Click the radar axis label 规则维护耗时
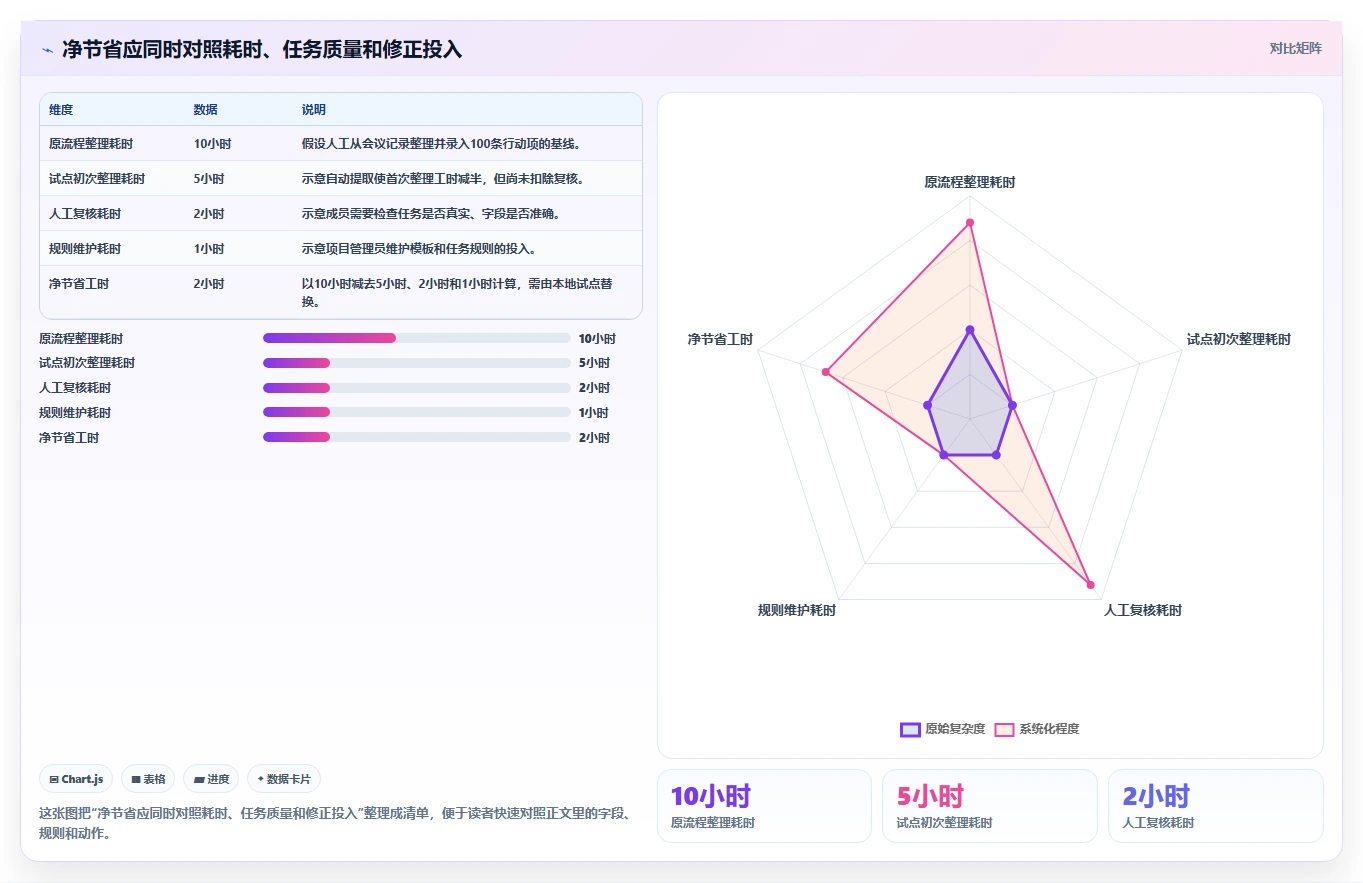Screen dimensions: 1363x883 click(x=797, y=610)
